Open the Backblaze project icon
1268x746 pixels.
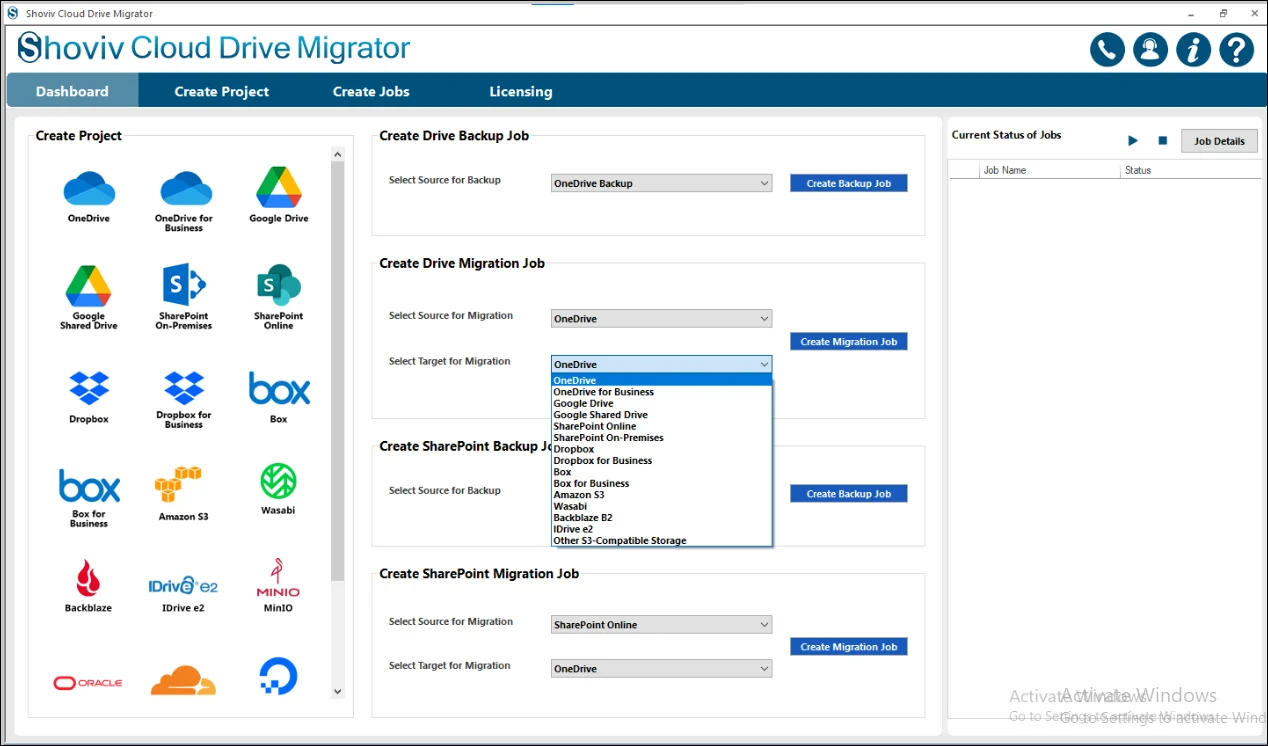tap(89, 586)
